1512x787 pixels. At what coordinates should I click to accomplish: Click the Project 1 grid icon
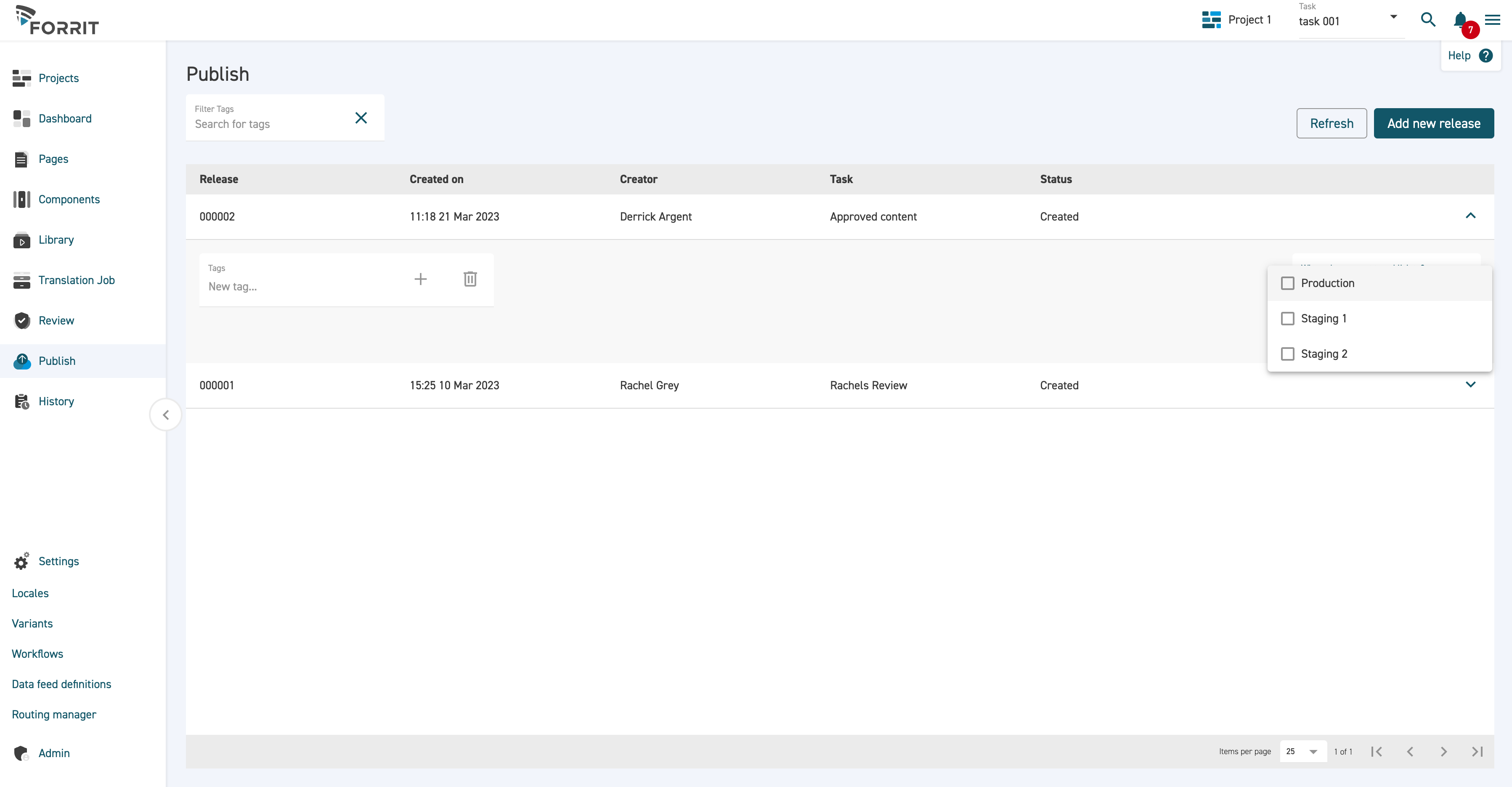[x=1211, y=20]
